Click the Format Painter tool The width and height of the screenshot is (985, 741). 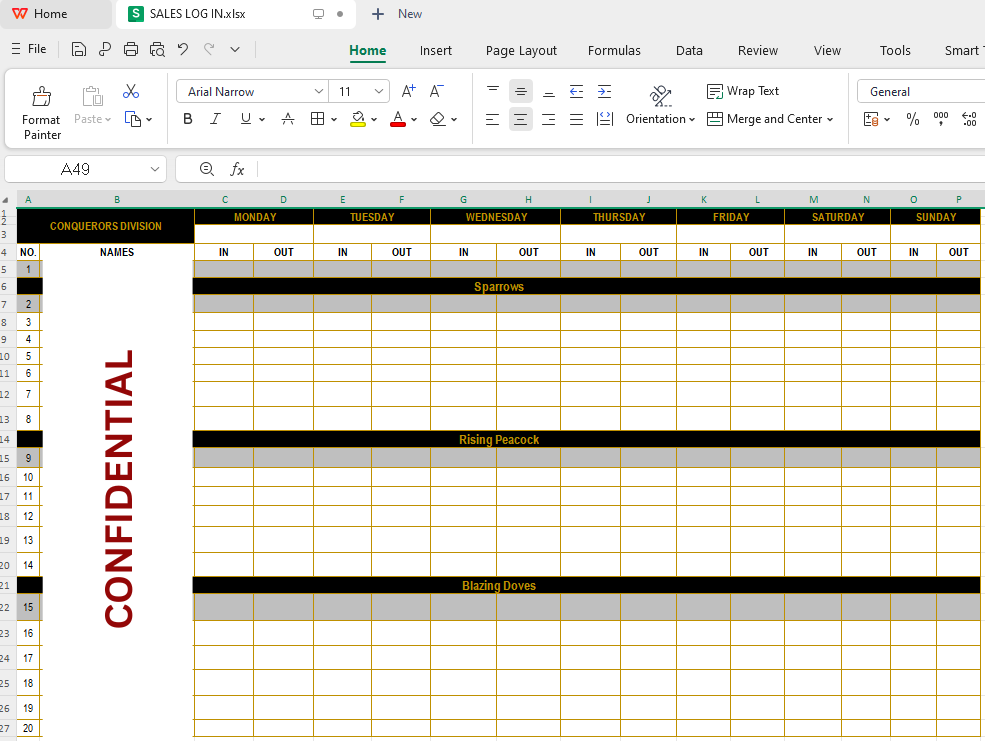[41, 110]
